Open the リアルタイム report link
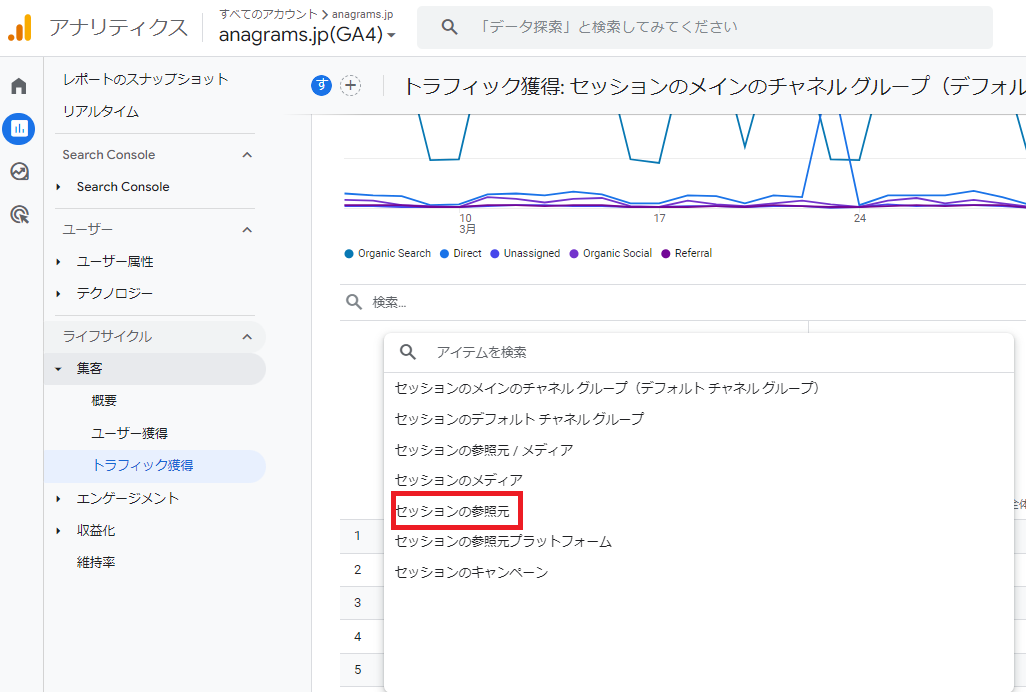Viewport: 1026px width, 692px height. pos(101,111)
